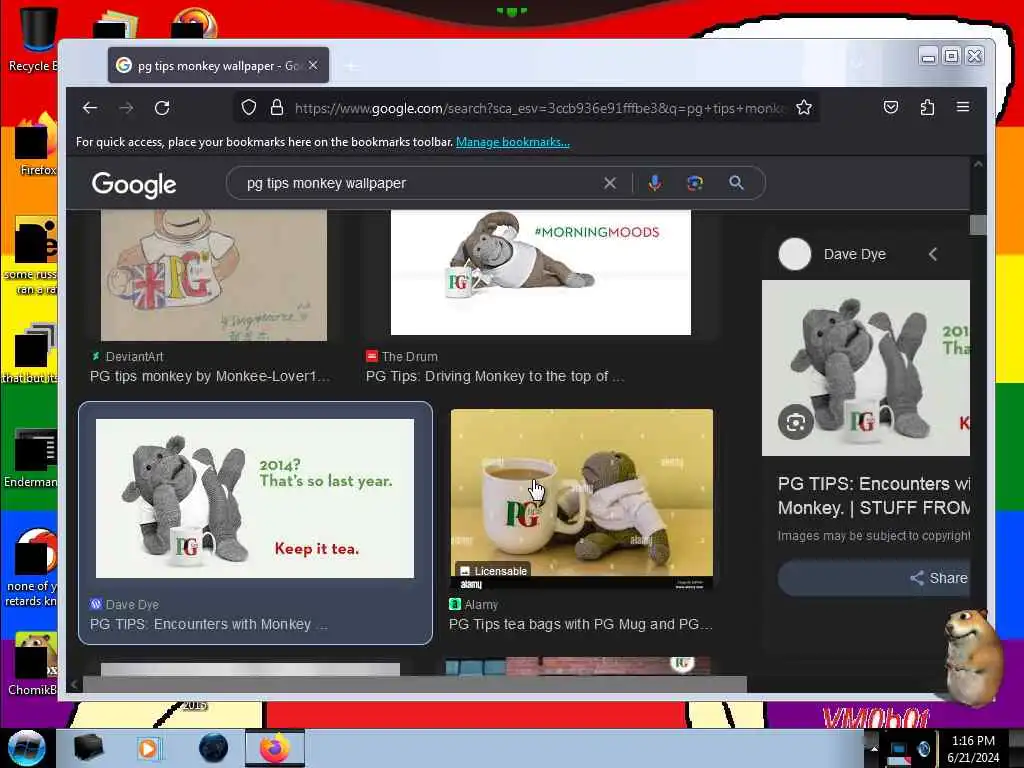Viewport: 1024px width, 768px height.
Task: Click the Google search input field
Action: tap(418, 184)
